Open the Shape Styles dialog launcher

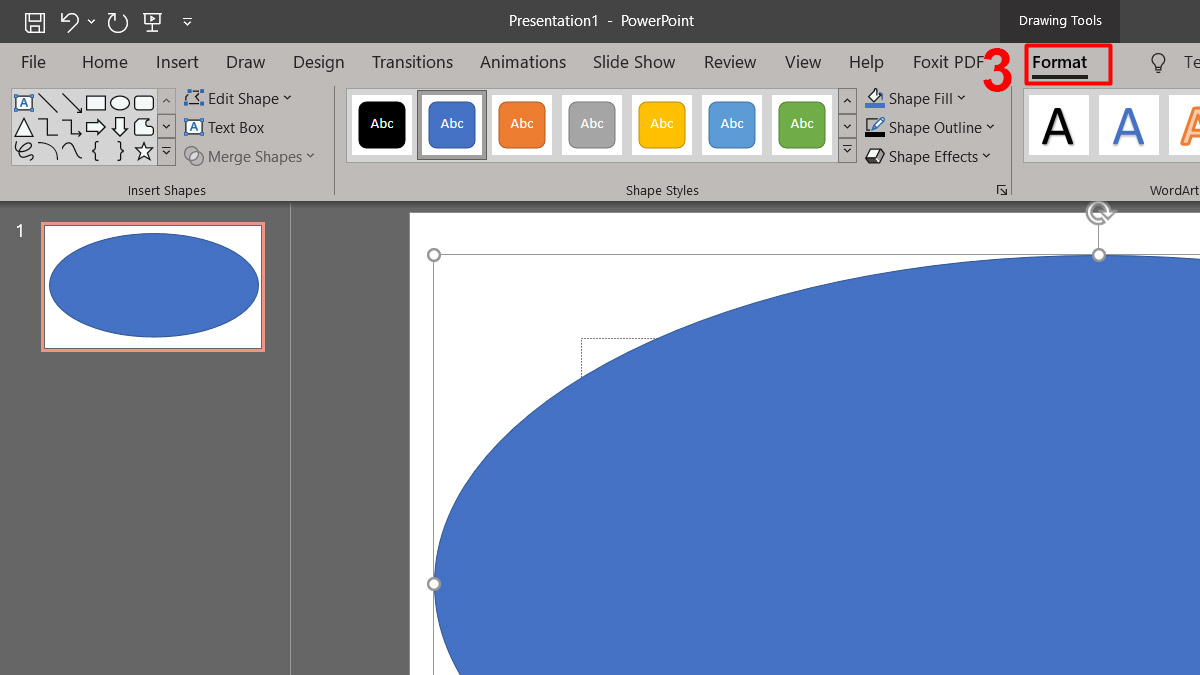(x=1002, y=189)
